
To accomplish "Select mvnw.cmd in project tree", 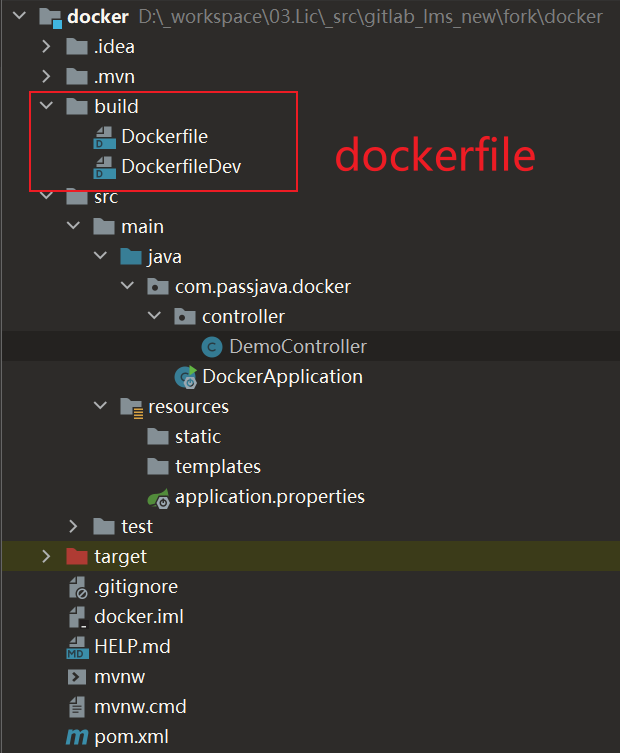I will point(140,707).
